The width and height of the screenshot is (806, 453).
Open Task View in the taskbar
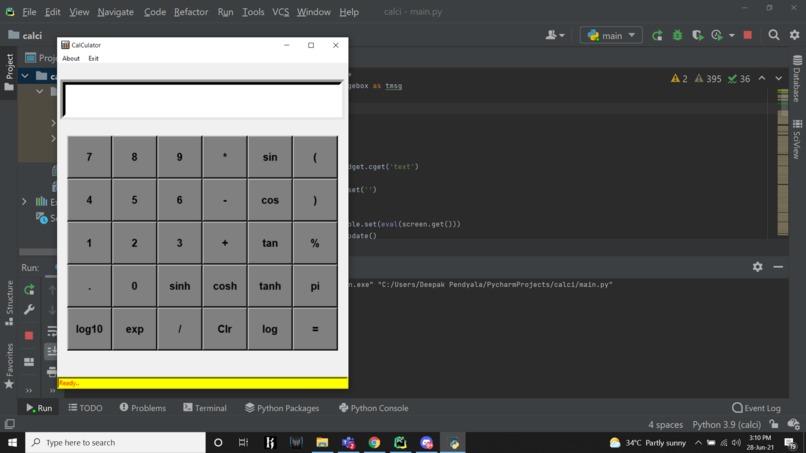pos(244,443)
